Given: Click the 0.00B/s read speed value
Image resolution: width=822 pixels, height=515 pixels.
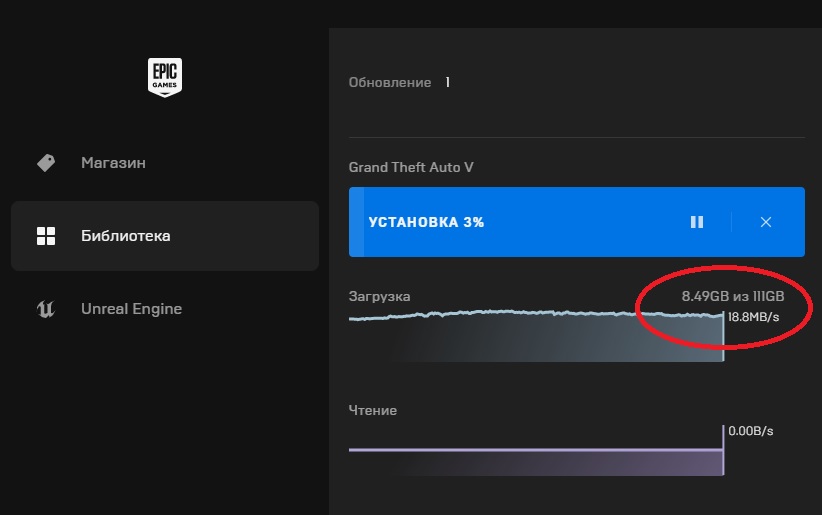Looking at the screenshot, I should (750, 431).
